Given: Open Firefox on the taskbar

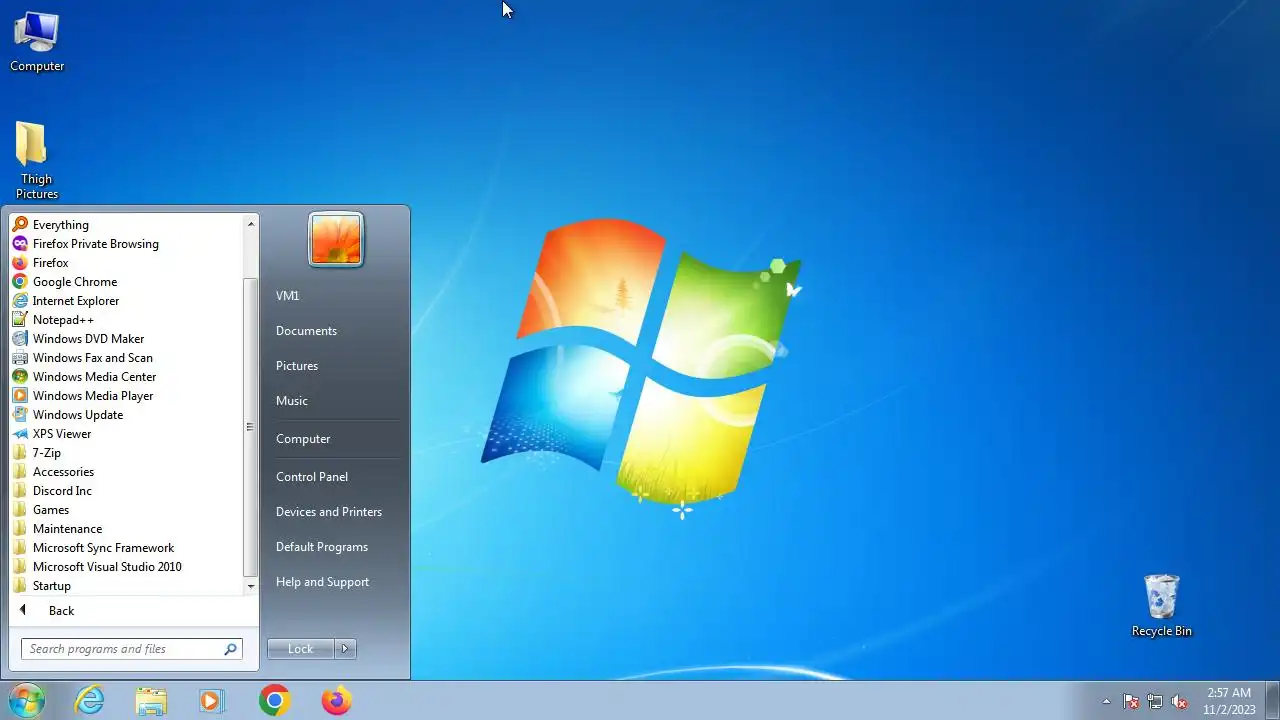Looking at the screenshot, I should [x=336, y=701].
